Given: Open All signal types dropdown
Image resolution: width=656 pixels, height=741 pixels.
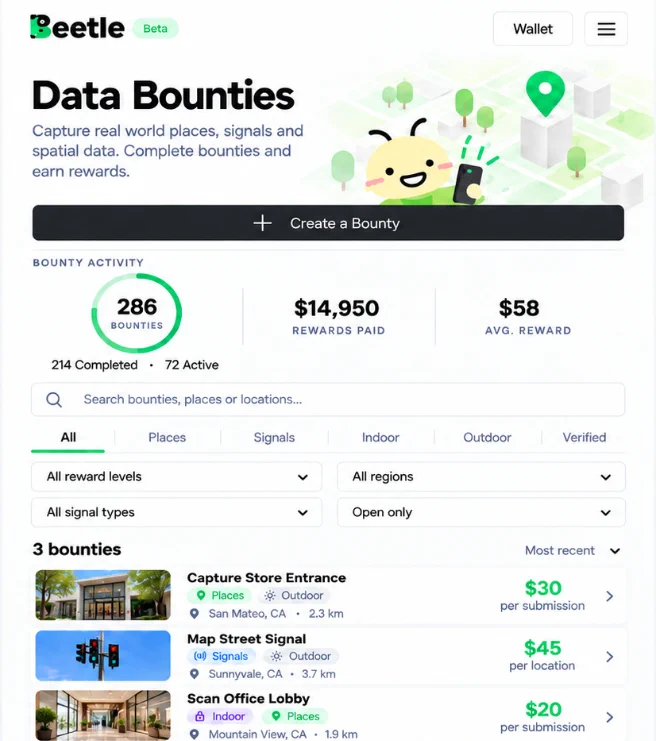Looking at the screenshot, I should click(x=176, y=512).
